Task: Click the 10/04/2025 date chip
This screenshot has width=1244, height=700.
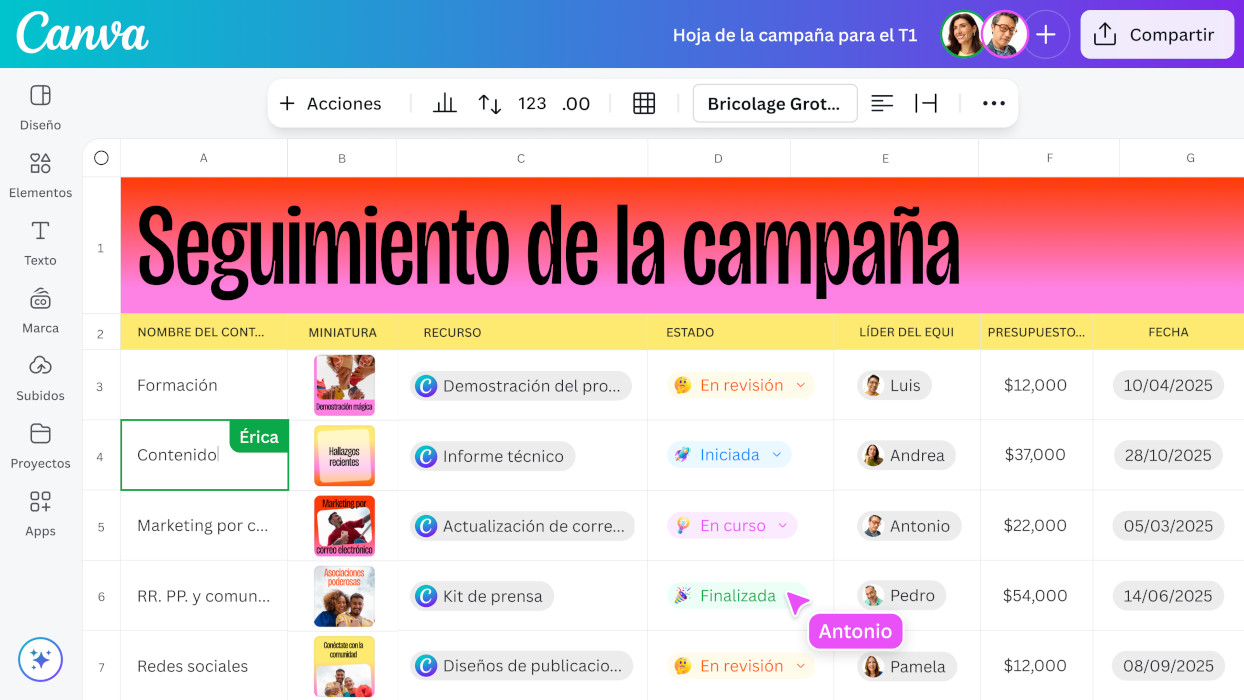Action: click(1168, 385)
